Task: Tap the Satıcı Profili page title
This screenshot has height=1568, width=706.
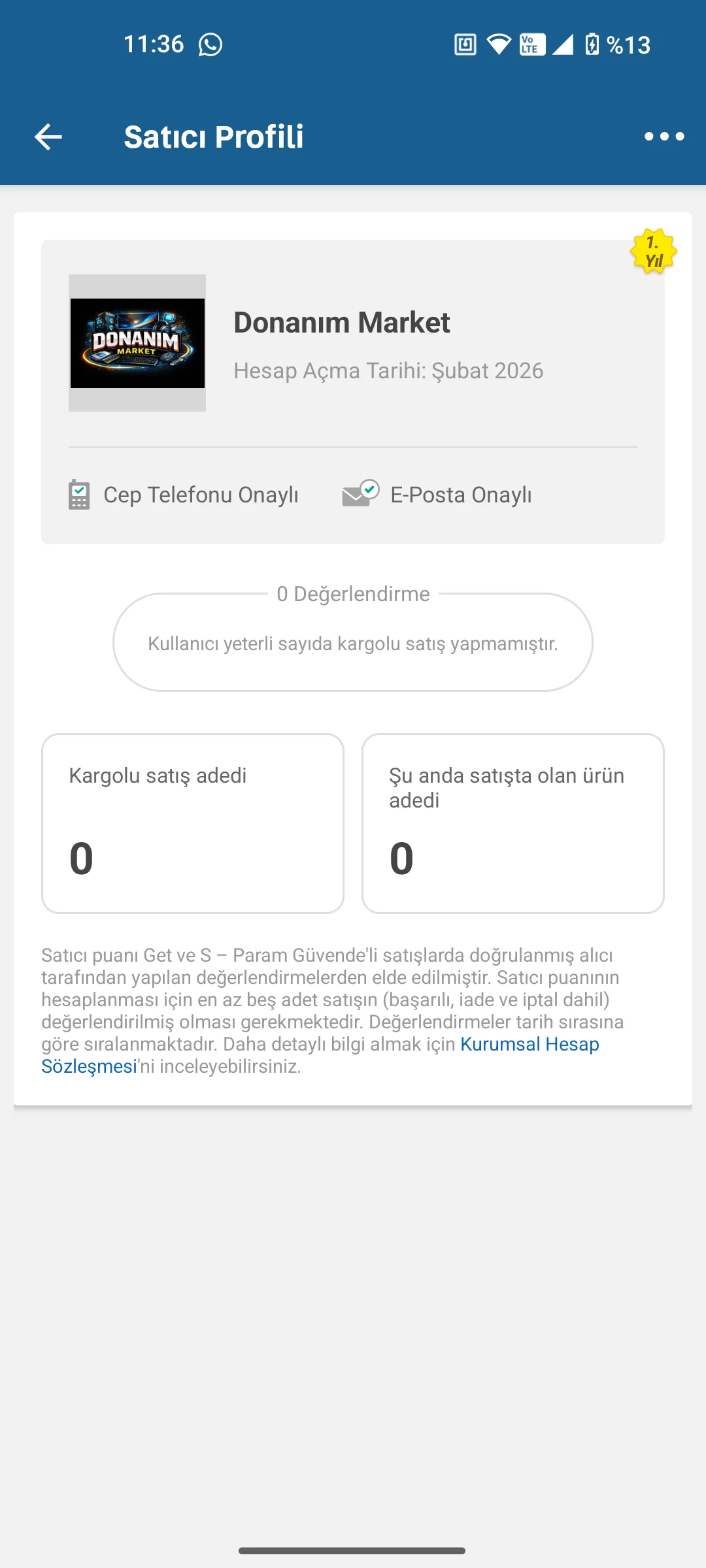Action: [x=214, y=137]
